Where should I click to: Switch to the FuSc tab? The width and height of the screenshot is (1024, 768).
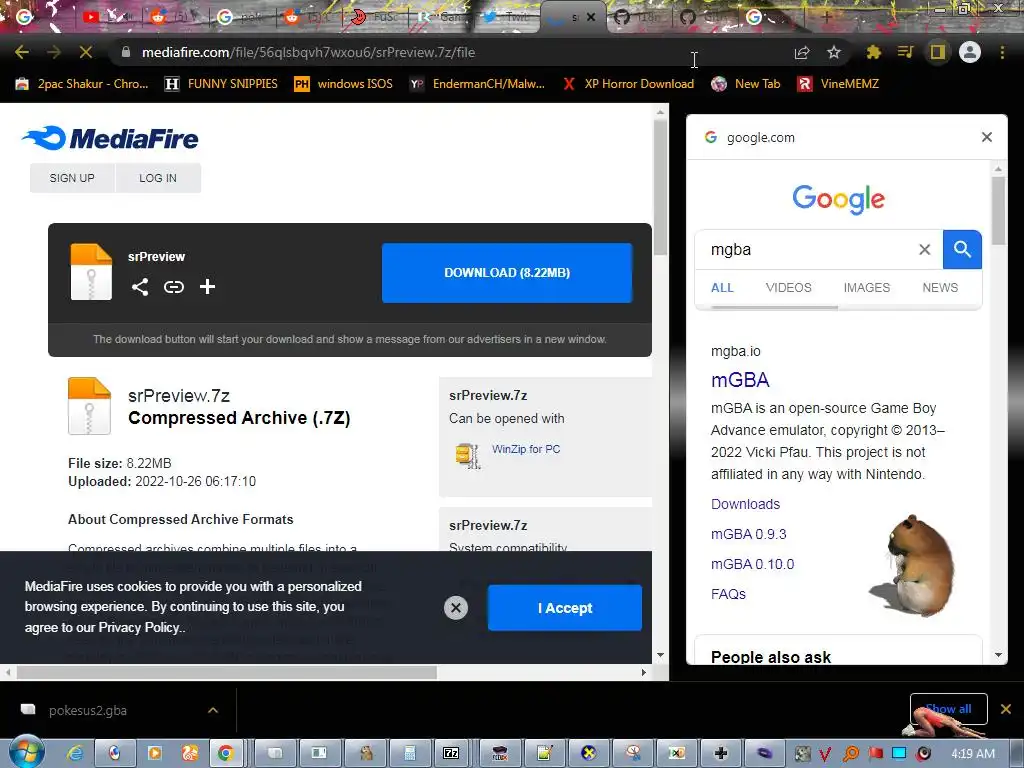point(374,17)
